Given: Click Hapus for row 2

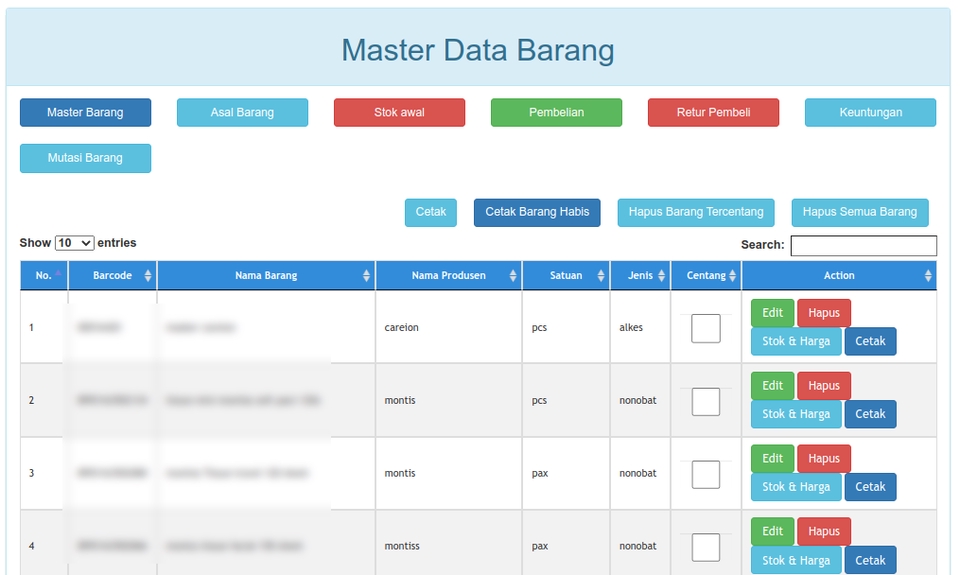Looking at the screenshot, I should pos(823,386).
